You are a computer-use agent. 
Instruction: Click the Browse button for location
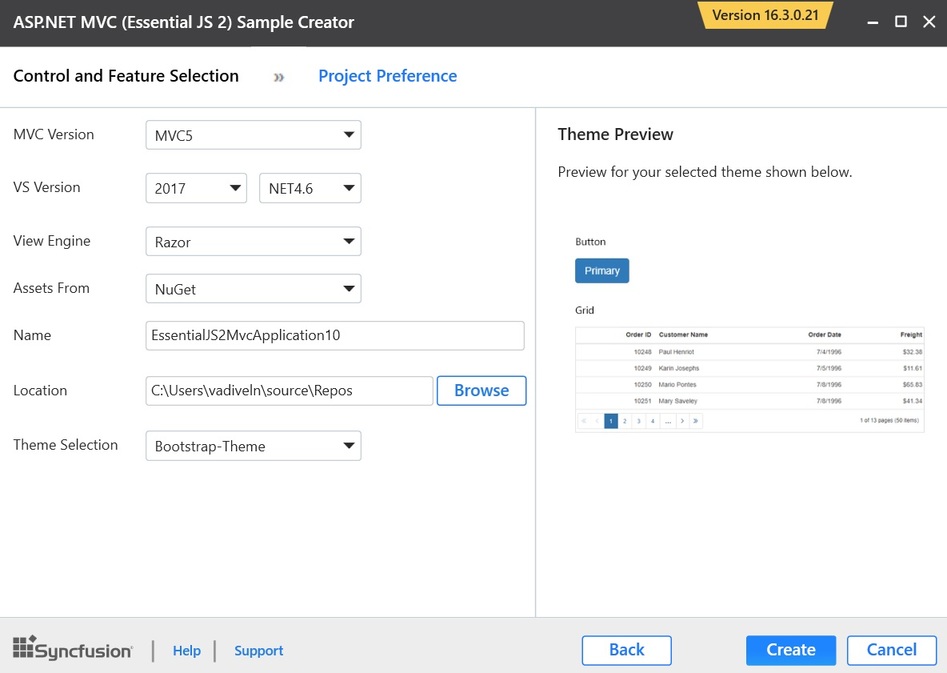point(481,391)
